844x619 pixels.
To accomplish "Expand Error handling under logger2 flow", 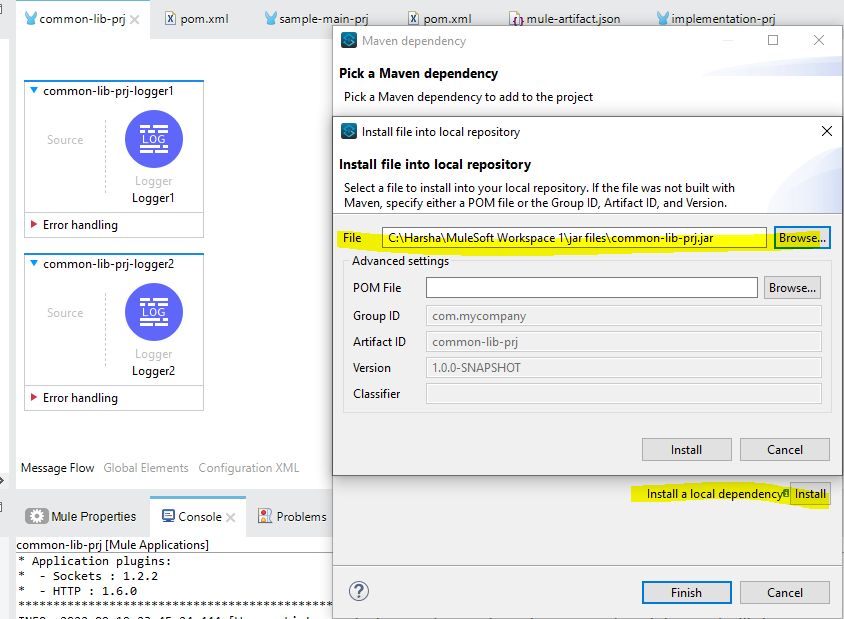I will (x=34, y=397).
